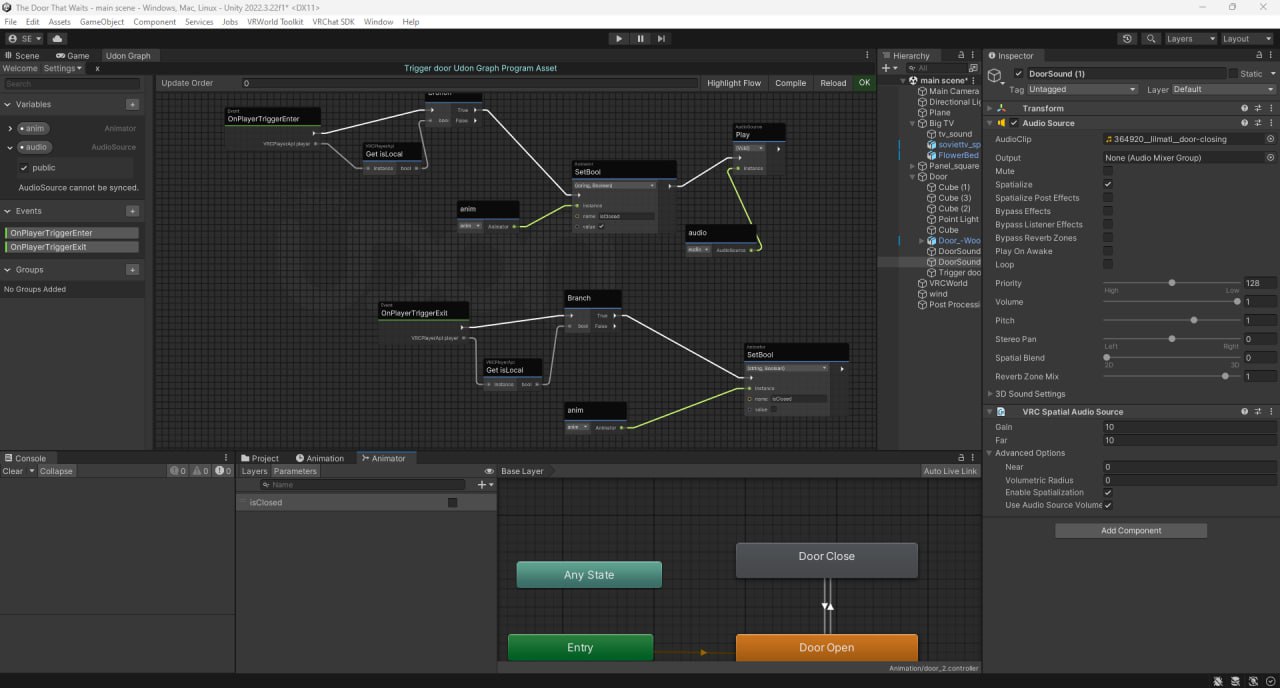This screenshot has width=1280, height=688.
Task: Toggle the animator eye visibility icon
Action: (489, 471)
